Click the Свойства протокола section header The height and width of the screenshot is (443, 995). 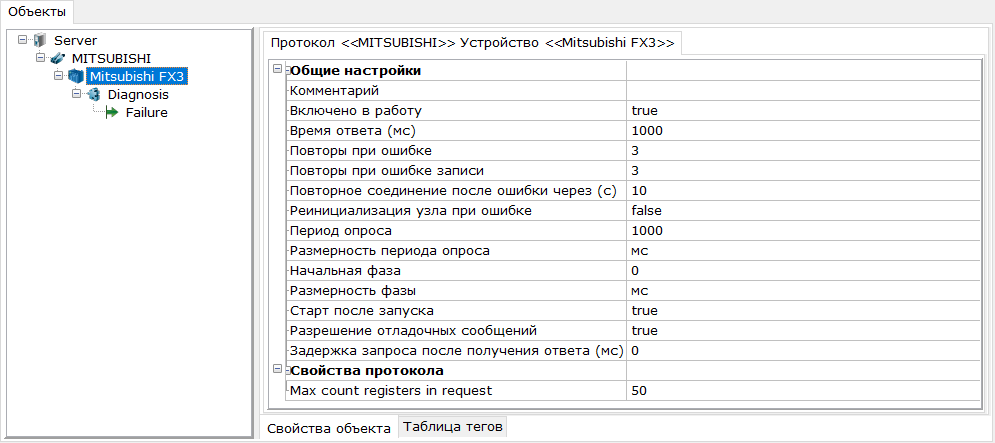point(366,371)
